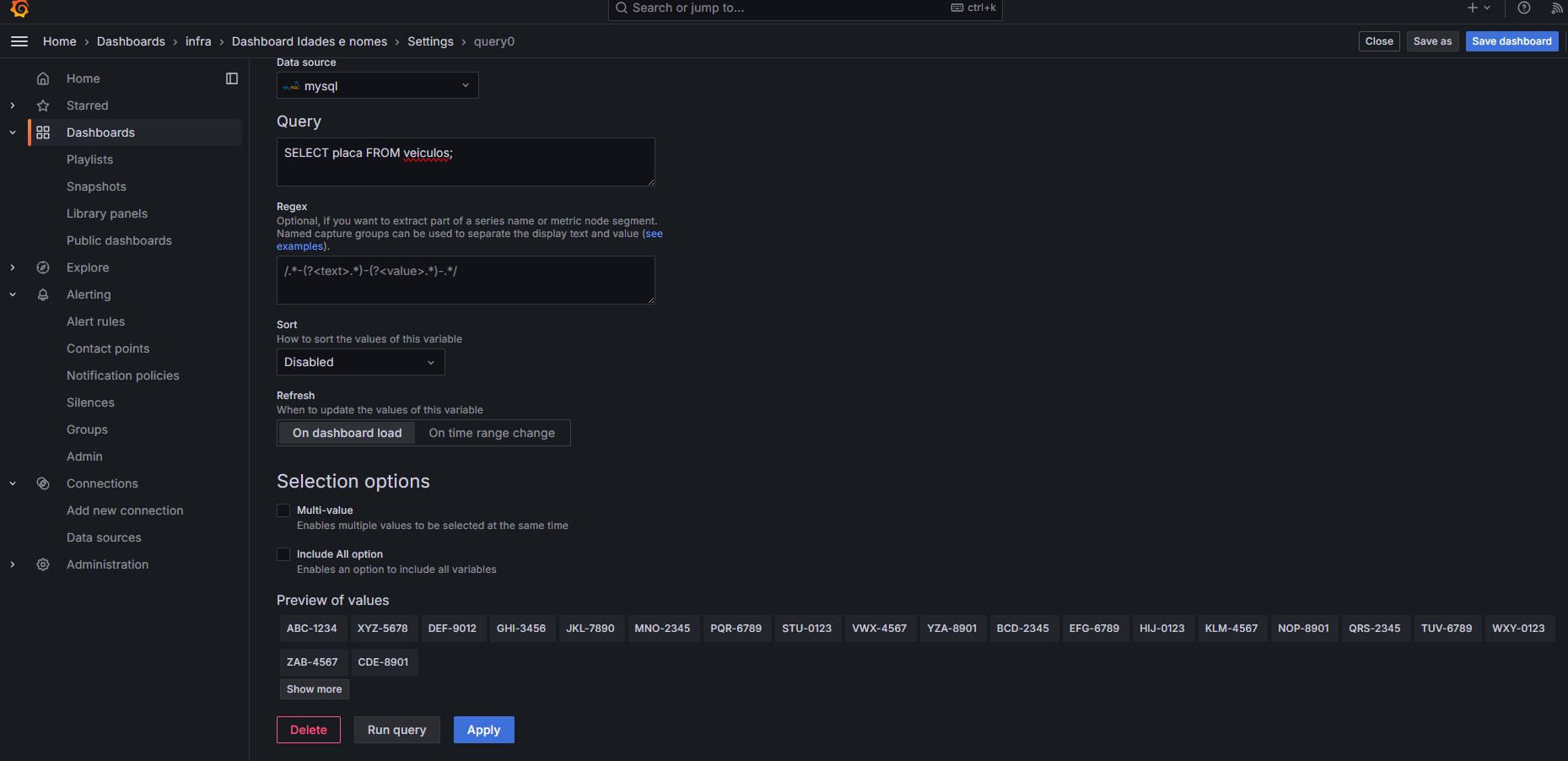Open Contact points in the sidebar
This screenshot has width=1568, height=761.
(108, 348)
